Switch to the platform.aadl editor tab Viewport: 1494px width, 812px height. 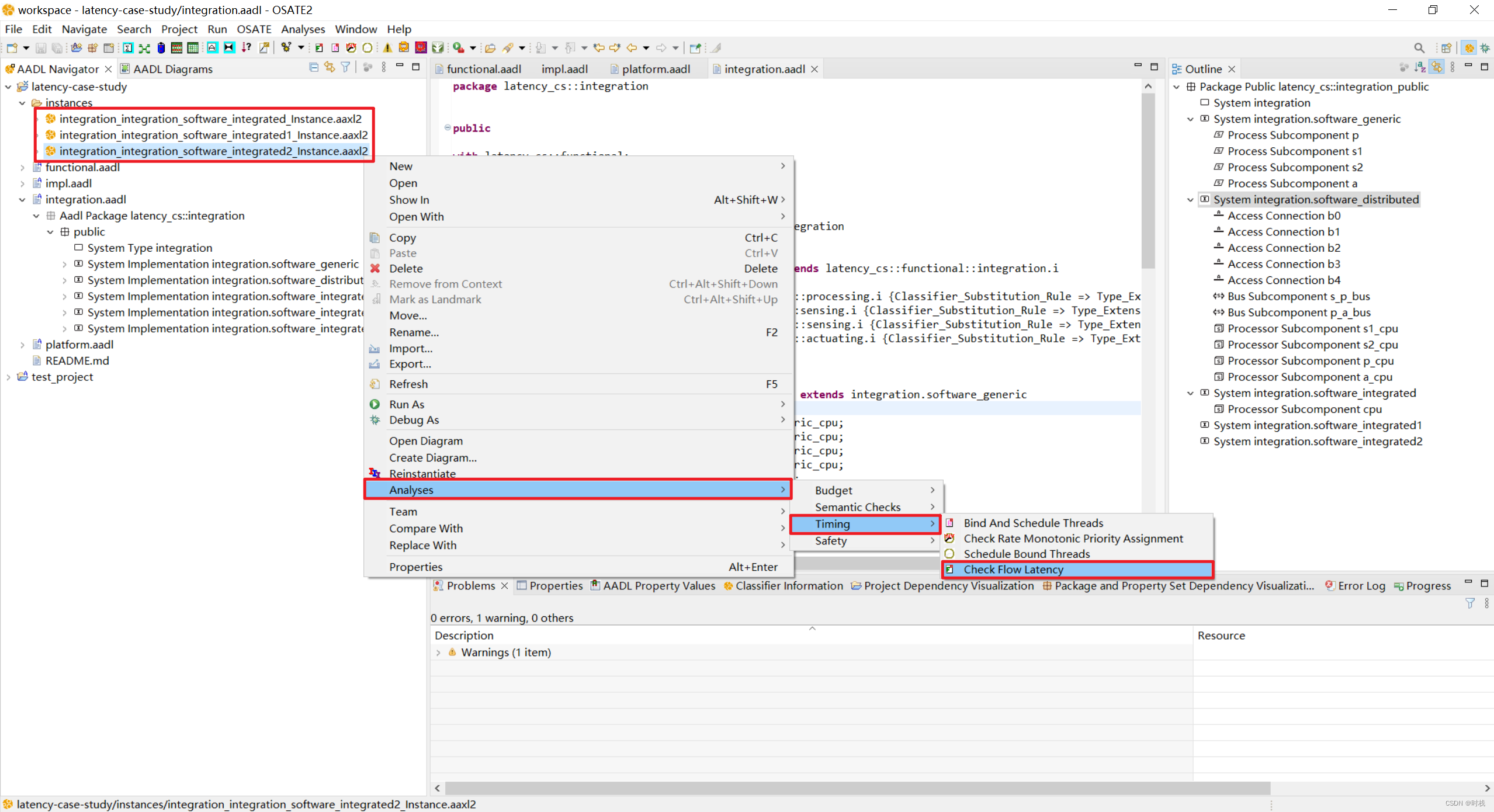(x=655, y=69)
